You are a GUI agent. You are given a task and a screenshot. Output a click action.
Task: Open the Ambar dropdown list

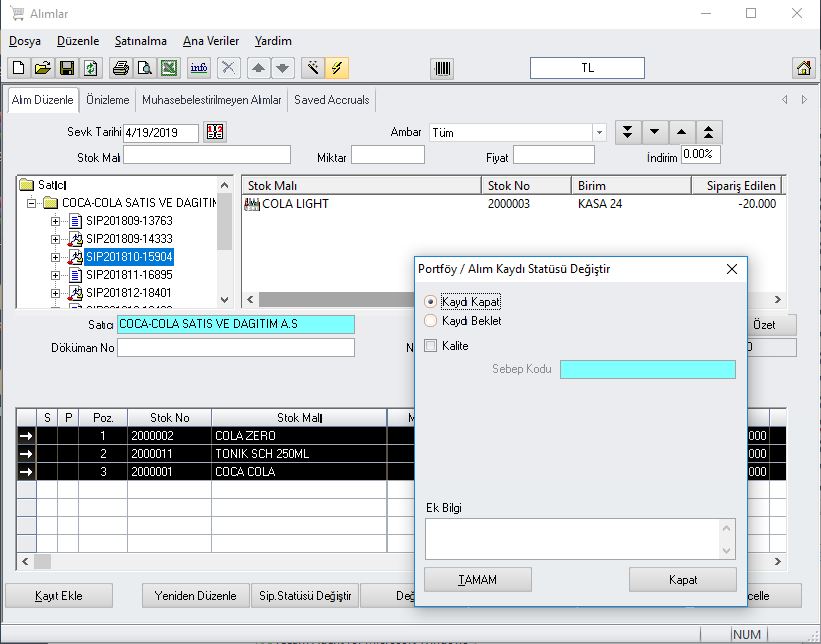pos(600,132)
